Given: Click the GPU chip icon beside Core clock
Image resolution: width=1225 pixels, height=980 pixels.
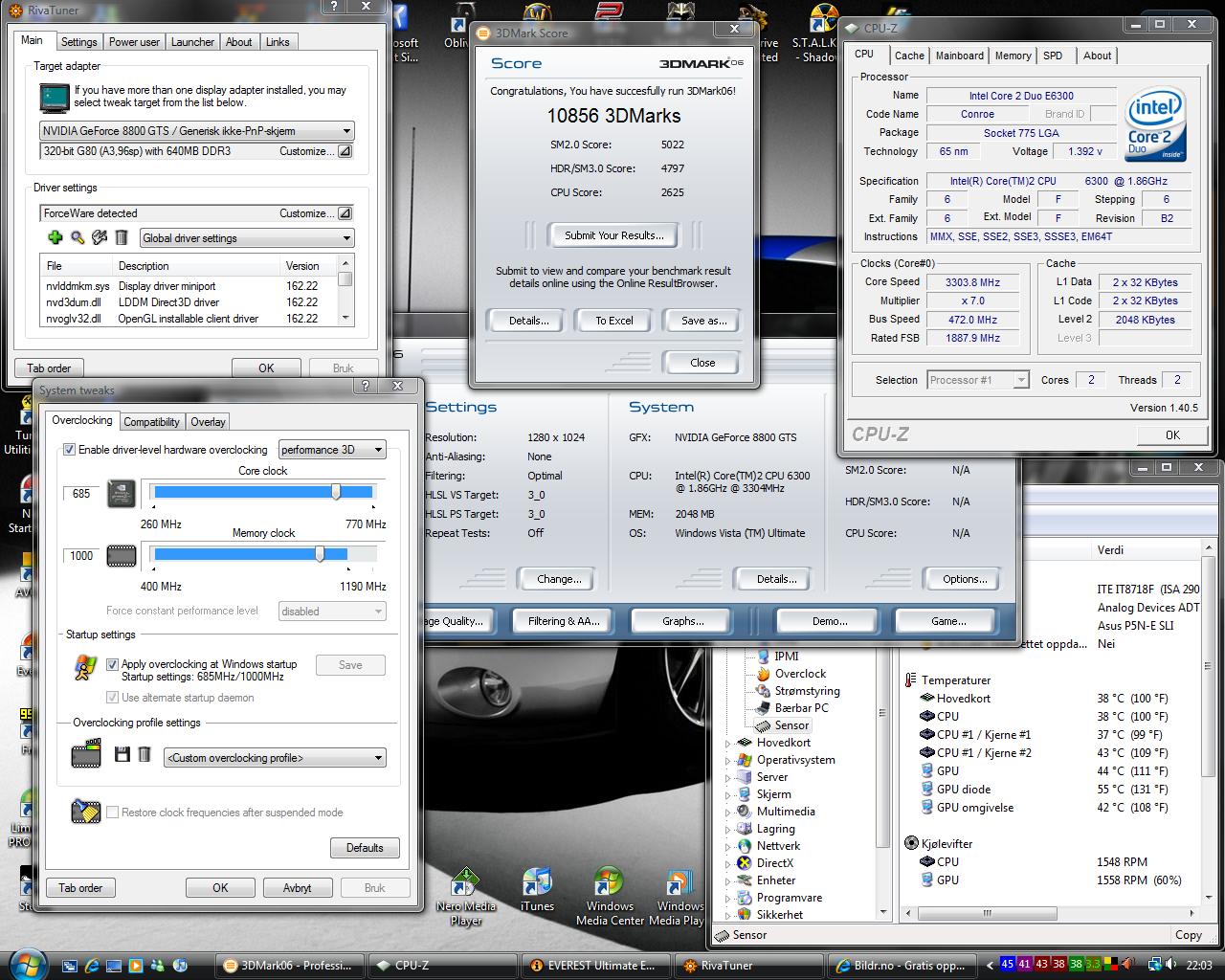Looking at the screenshot, I should click(121, 493).
